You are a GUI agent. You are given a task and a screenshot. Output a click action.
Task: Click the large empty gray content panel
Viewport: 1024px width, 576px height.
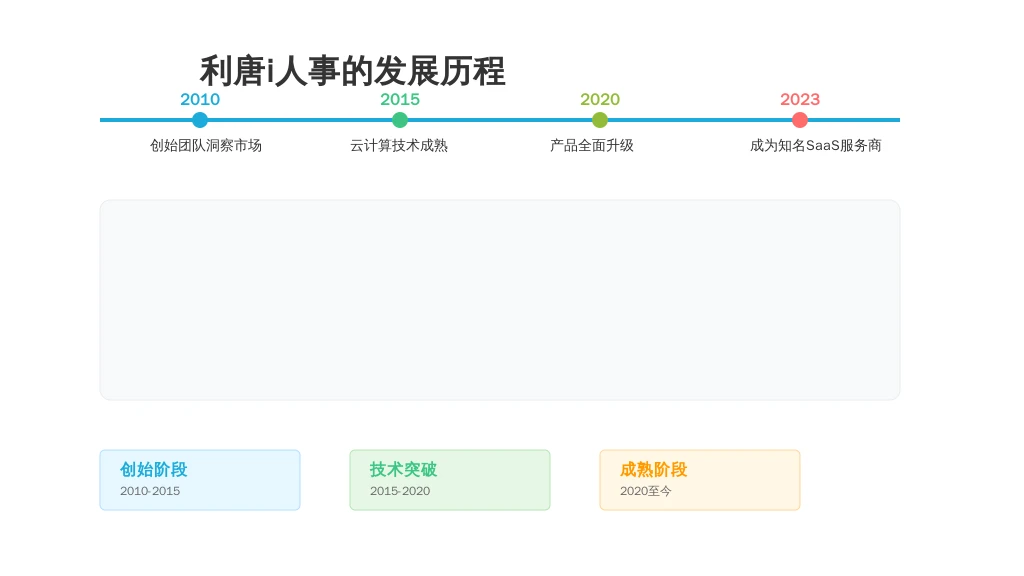[500, 300]
